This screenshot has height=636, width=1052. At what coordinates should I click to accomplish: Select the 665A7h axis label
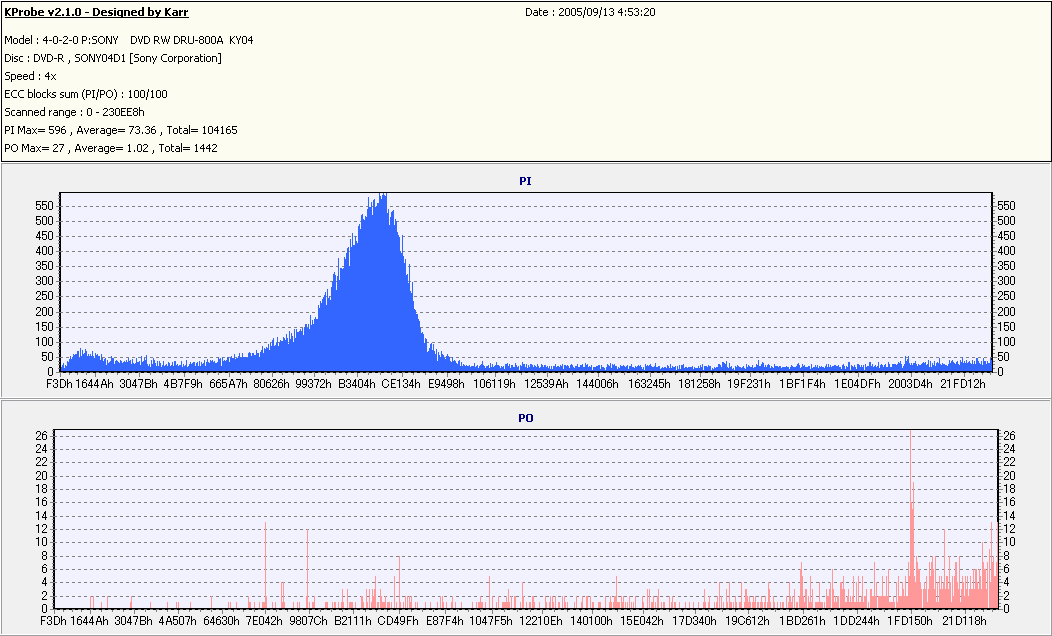click(x=228, y=384)
